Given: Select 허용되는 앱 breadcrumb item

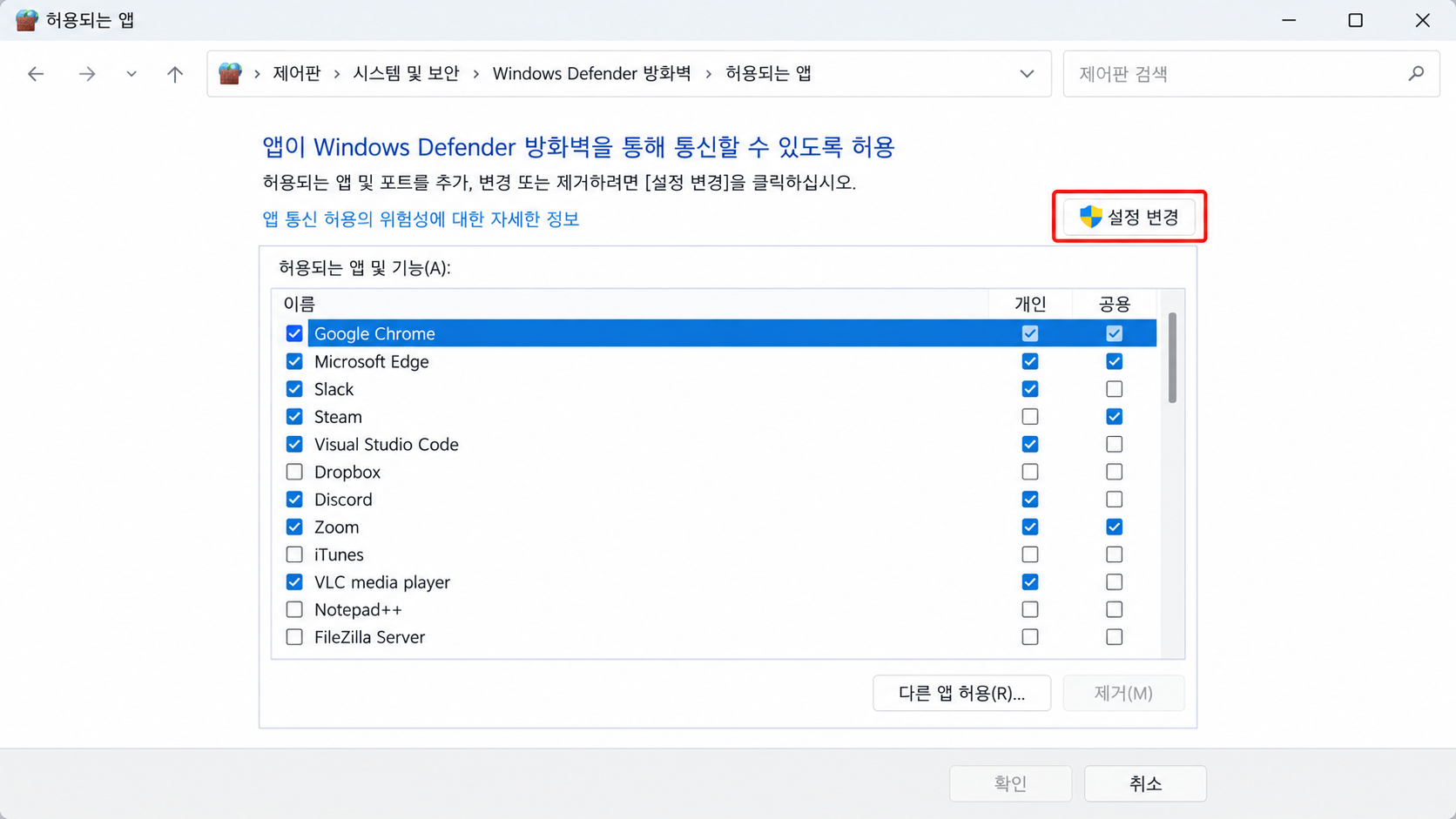Looking at the screenshot, I should click(769, 74).
